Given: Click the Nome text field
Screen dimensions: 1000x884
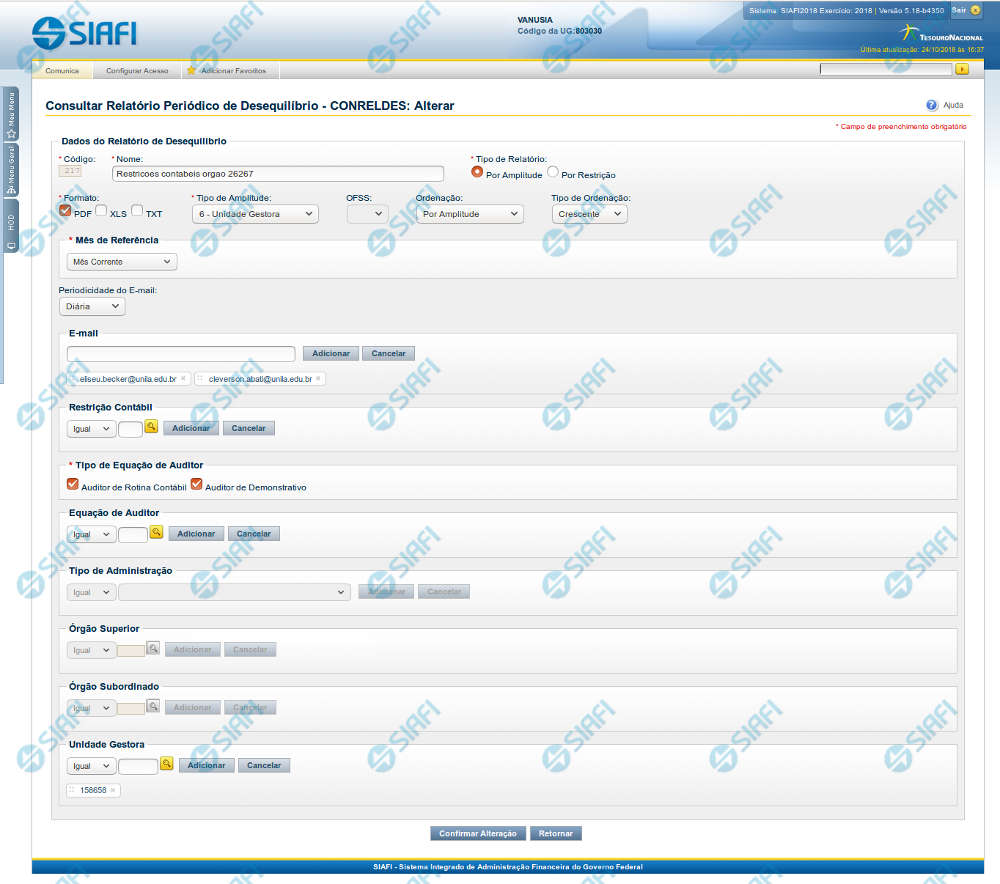Looking at the screenshot, I should tap(277, 173).
